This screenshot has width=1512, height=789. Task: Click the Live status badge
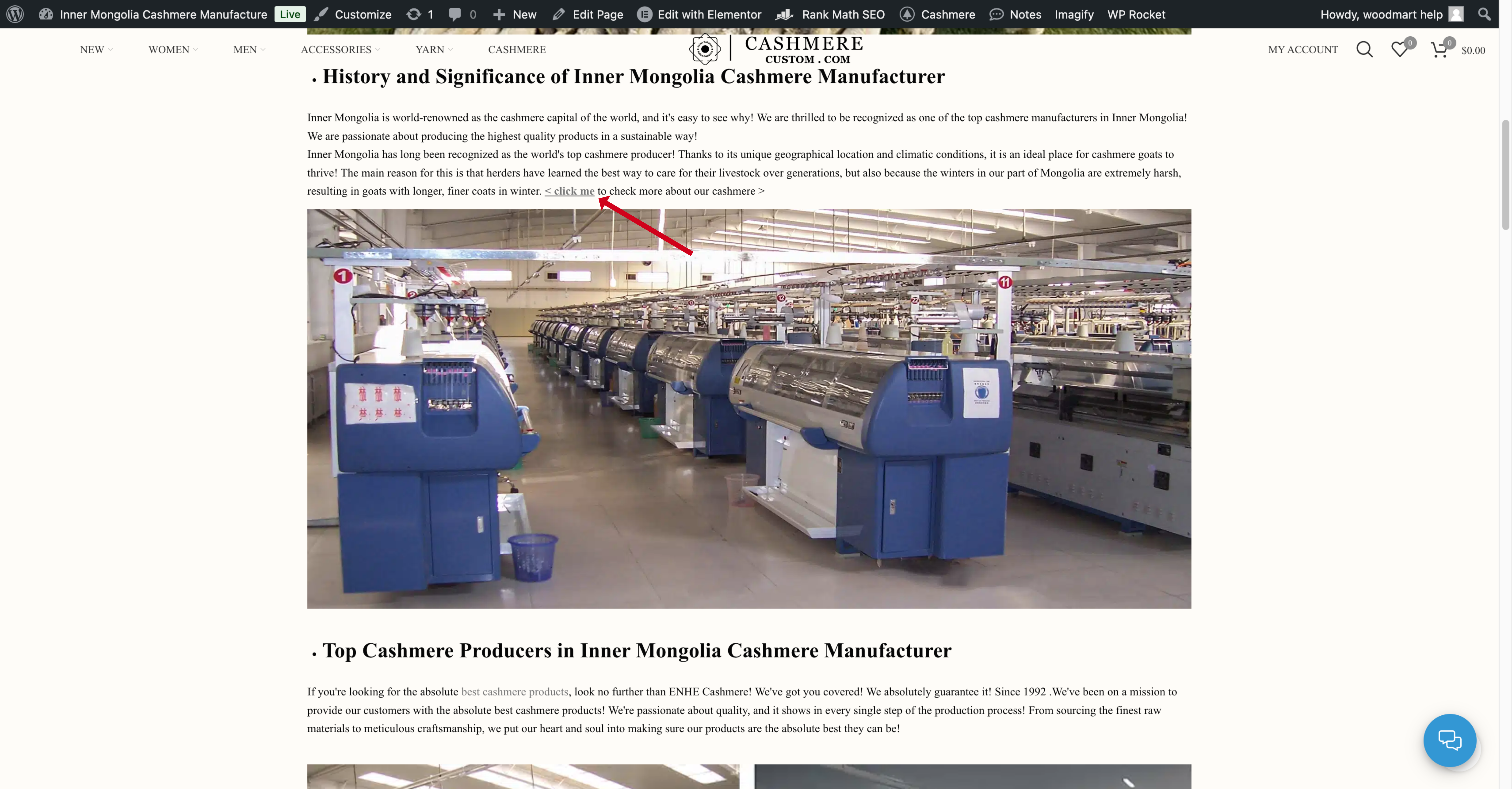[x=290, y=14]
